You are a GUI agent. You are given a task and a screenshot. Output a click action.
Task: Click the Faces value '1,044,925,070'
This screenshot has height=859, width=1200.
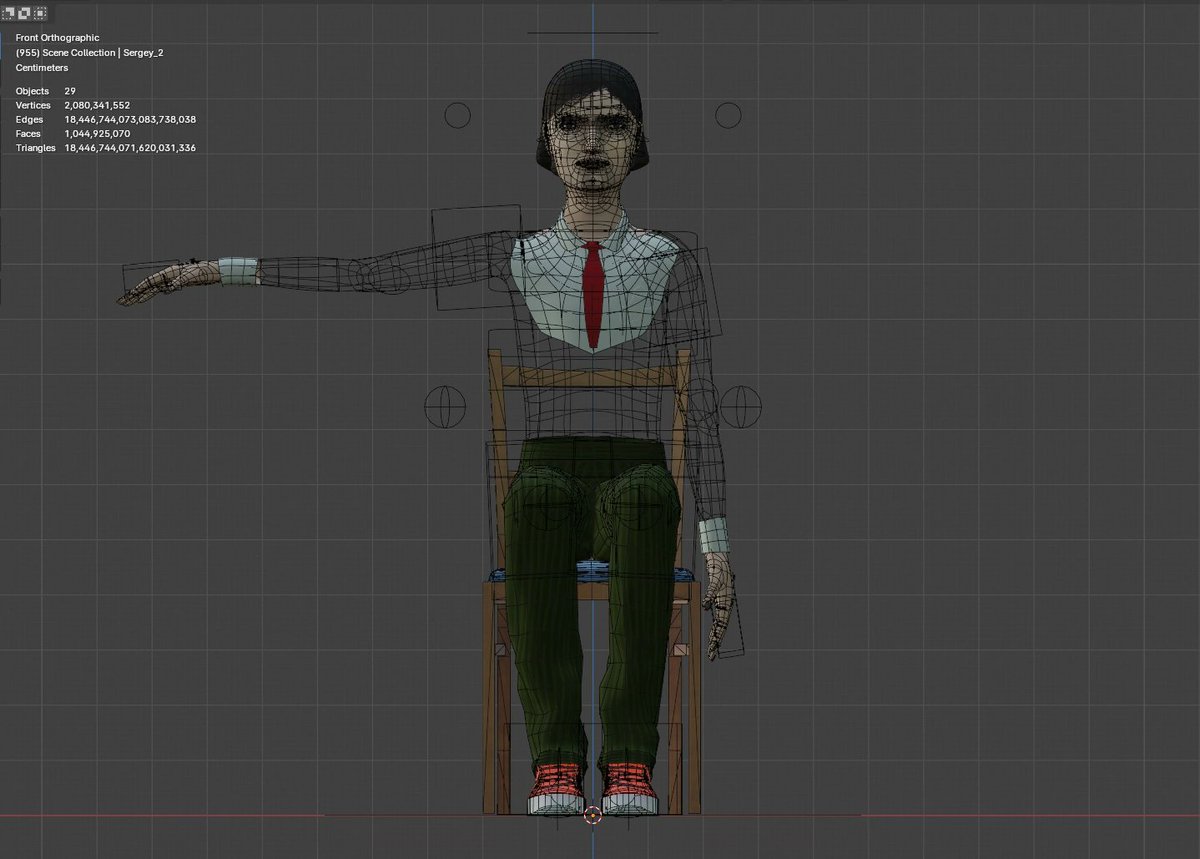tap(97, 133)
